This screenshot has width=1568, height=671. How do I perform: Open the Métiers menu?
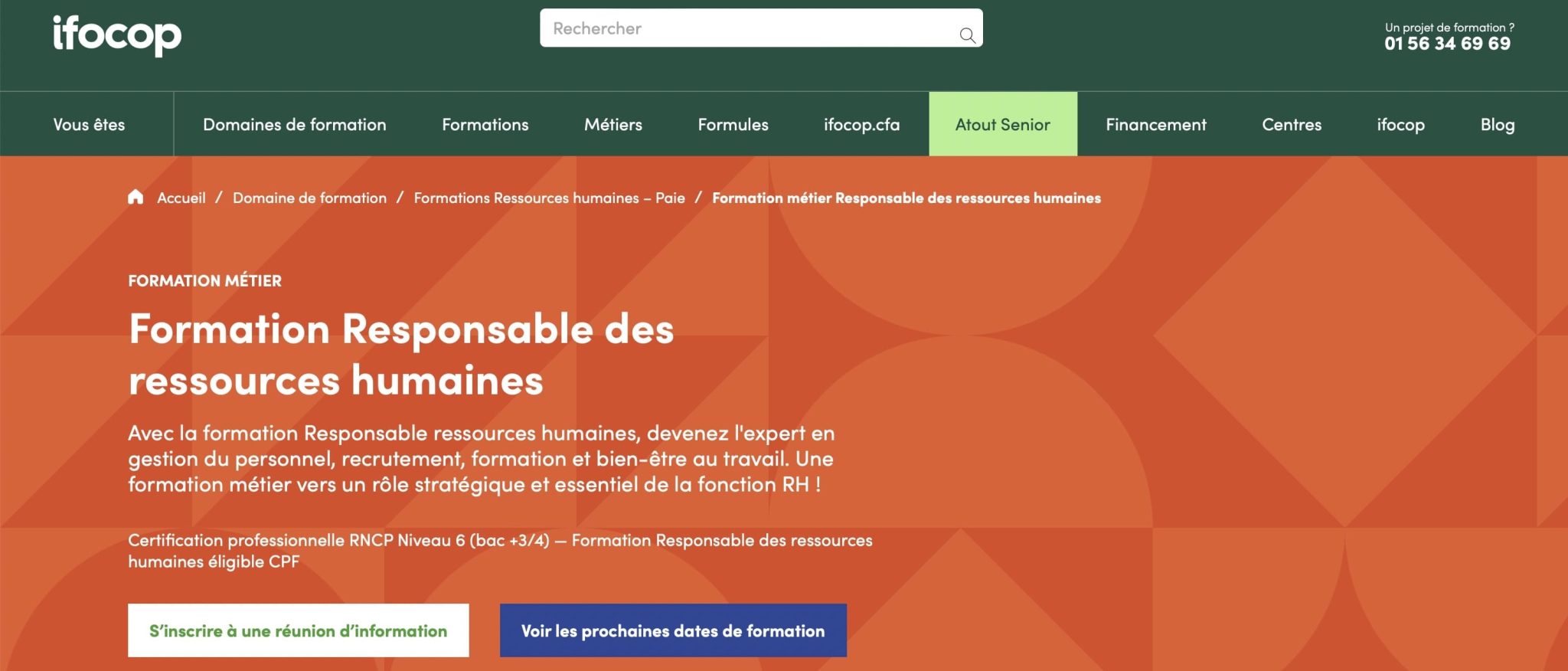coord(613,124)
